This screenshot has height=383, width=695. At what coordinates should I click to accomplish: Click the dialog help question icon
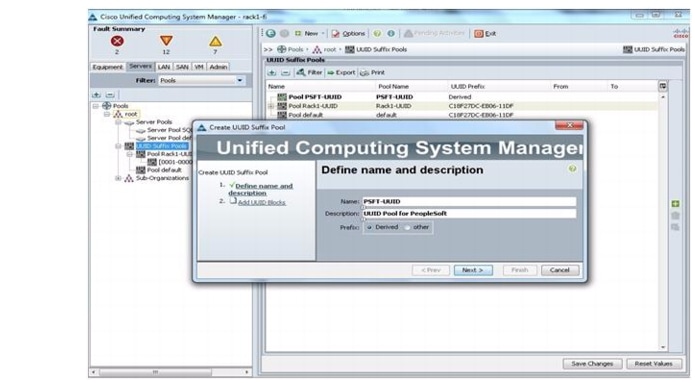572,169
